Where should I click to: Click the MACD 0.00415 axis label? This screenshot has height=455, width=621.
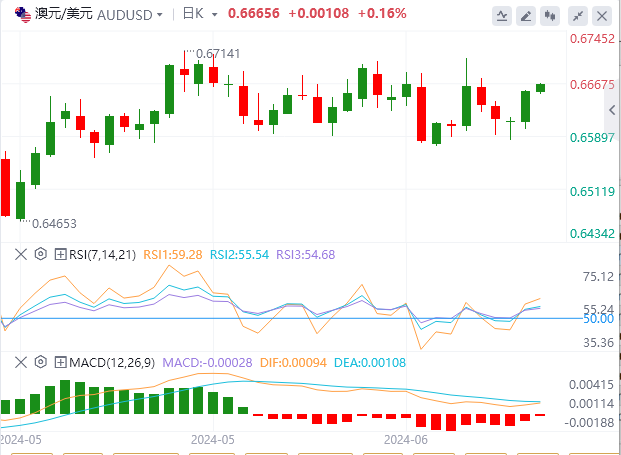[x=591, y=385]
